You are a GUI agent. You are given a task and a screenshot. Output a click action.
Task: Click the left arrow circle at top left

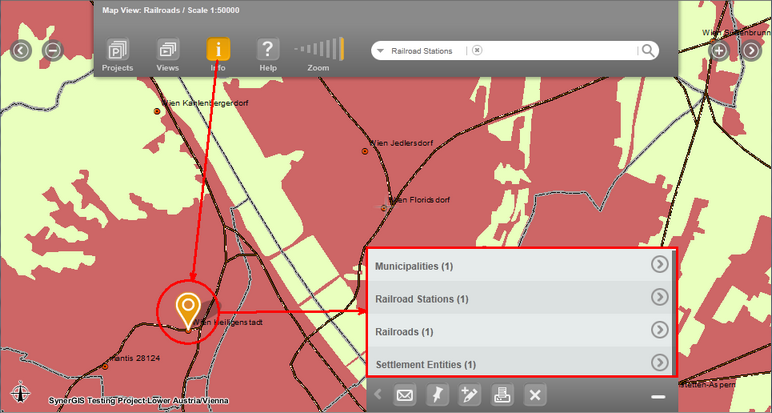tap(21, 51)
